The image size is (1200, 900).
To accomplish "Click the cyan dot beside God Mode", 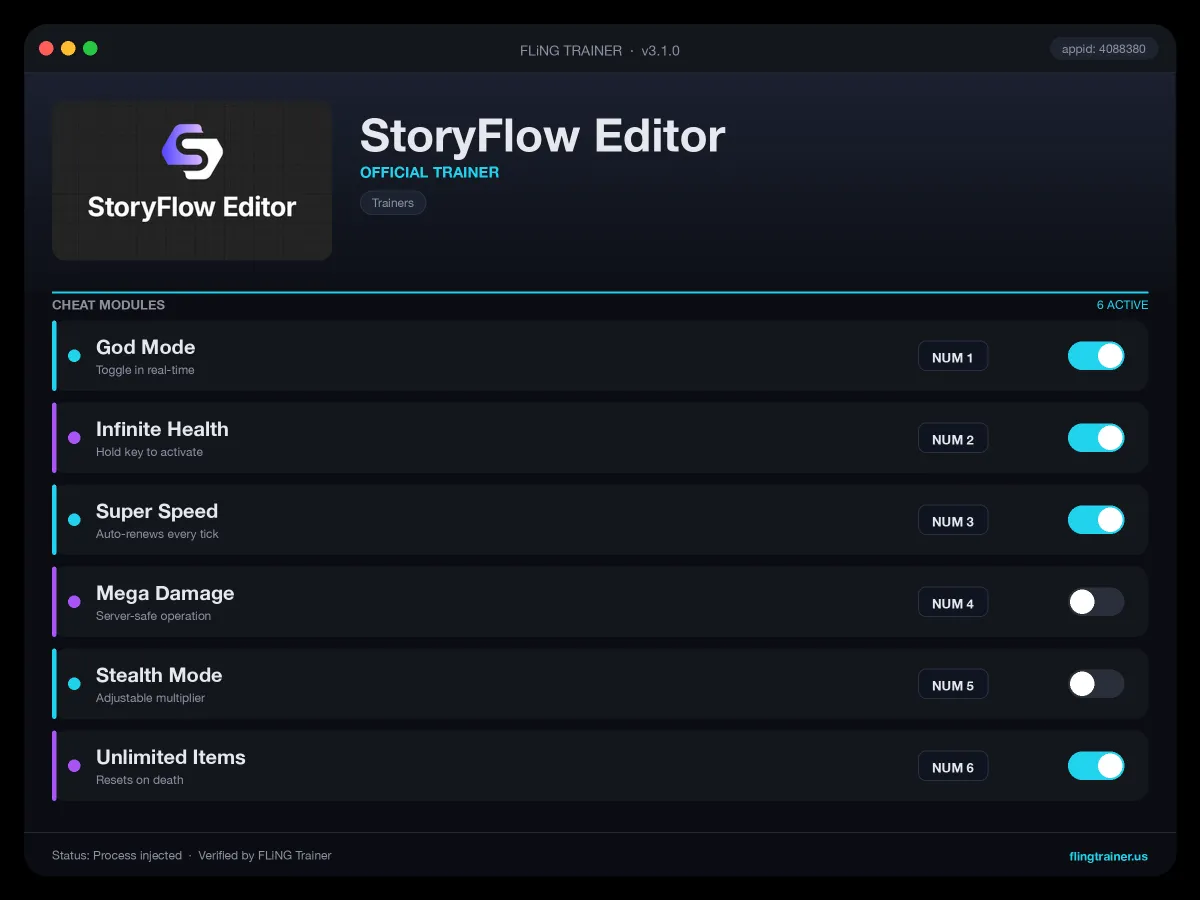I will tap(74, 356).
